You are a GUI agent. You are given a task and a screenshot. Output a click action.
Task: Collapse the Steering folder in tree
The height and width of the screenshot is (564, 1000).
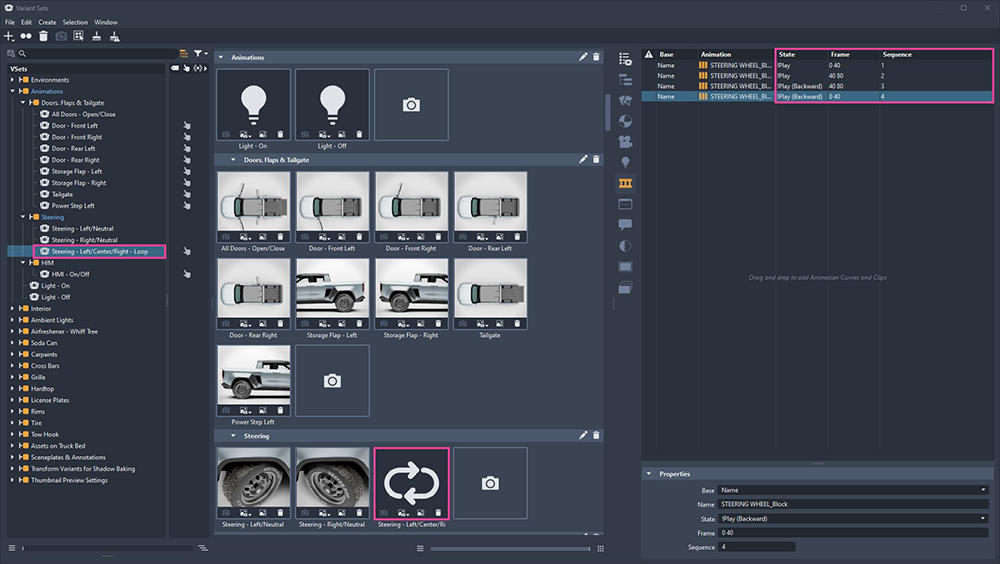tap(23, 217)
